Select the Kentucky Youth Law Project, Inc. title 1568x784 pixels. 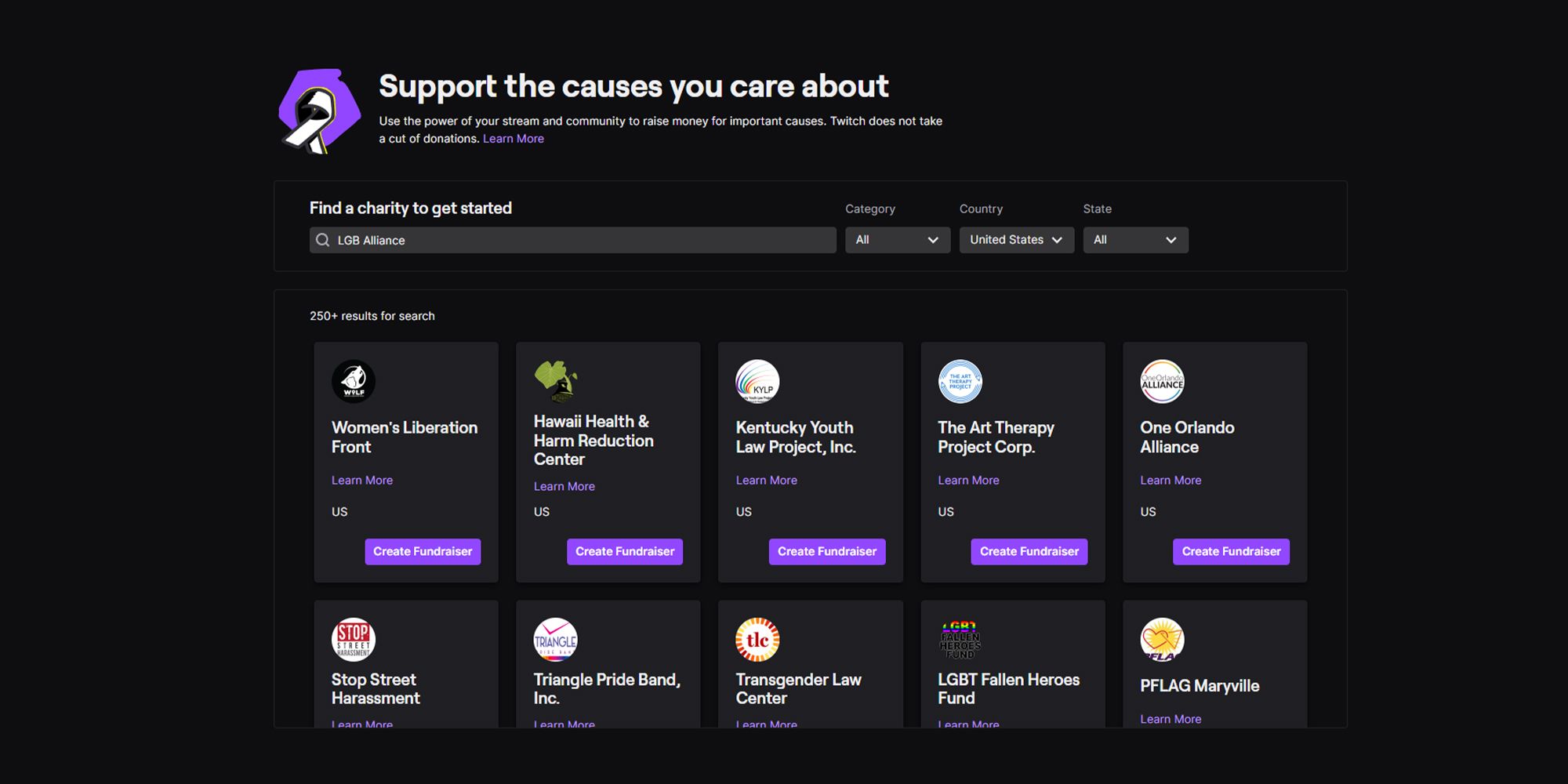pos(796,437)
